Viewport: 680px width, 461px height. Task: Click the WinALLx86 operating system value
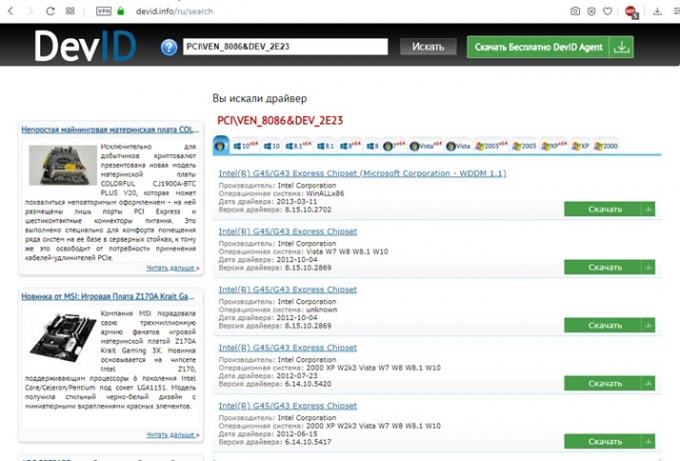click(x=325, y=193)
